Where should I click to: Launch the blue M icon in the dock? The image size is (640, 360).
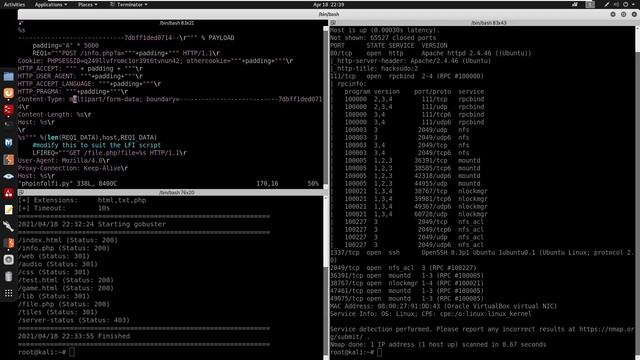pos(9,143)
